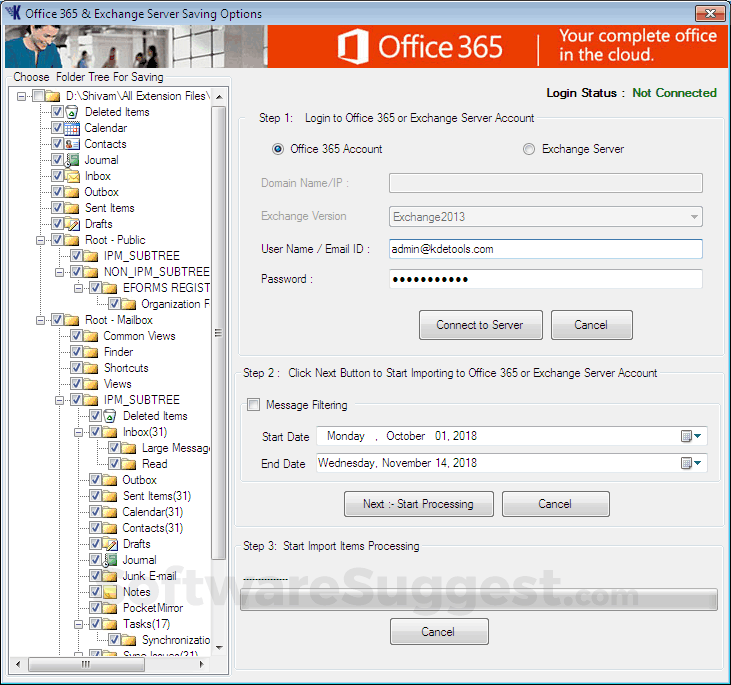Click the Journal icon under Mailbox IPM_SUBTREE

coord(110,560)
